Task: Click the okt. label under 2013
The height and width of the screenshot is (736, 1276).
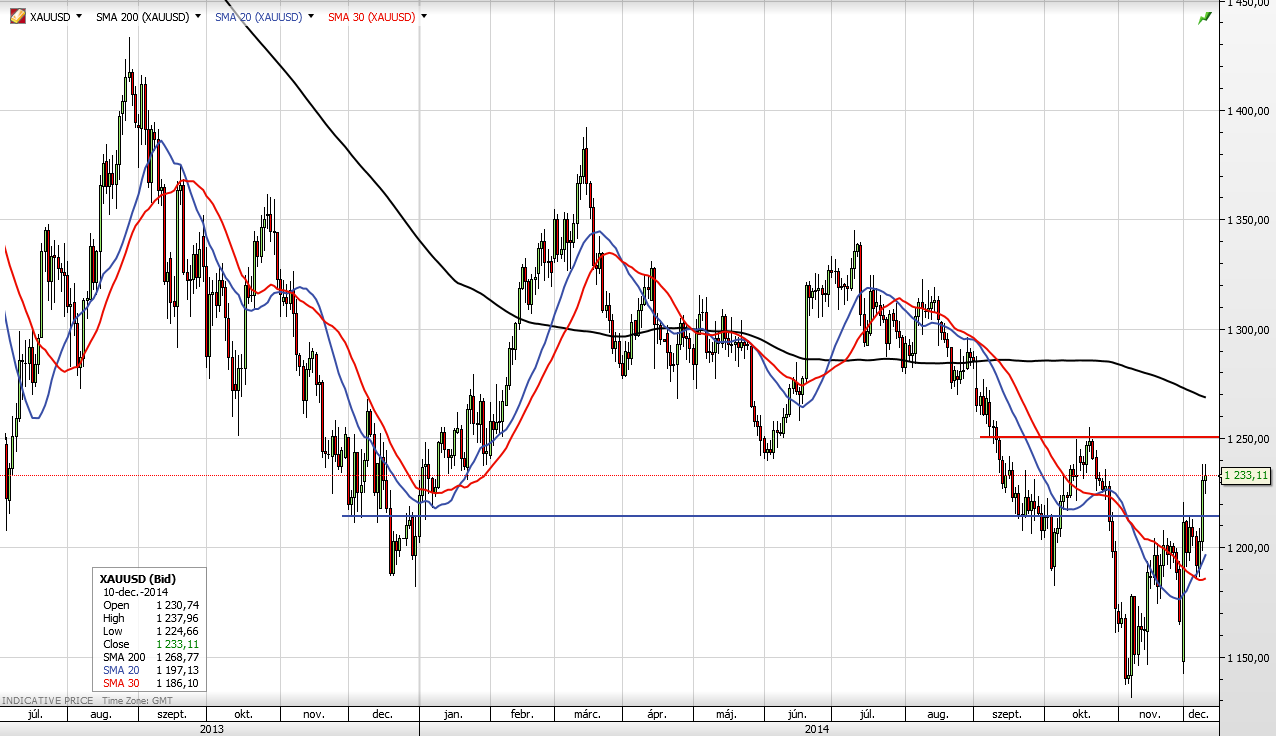Action: pyautogui.click(x=243, y=715)
